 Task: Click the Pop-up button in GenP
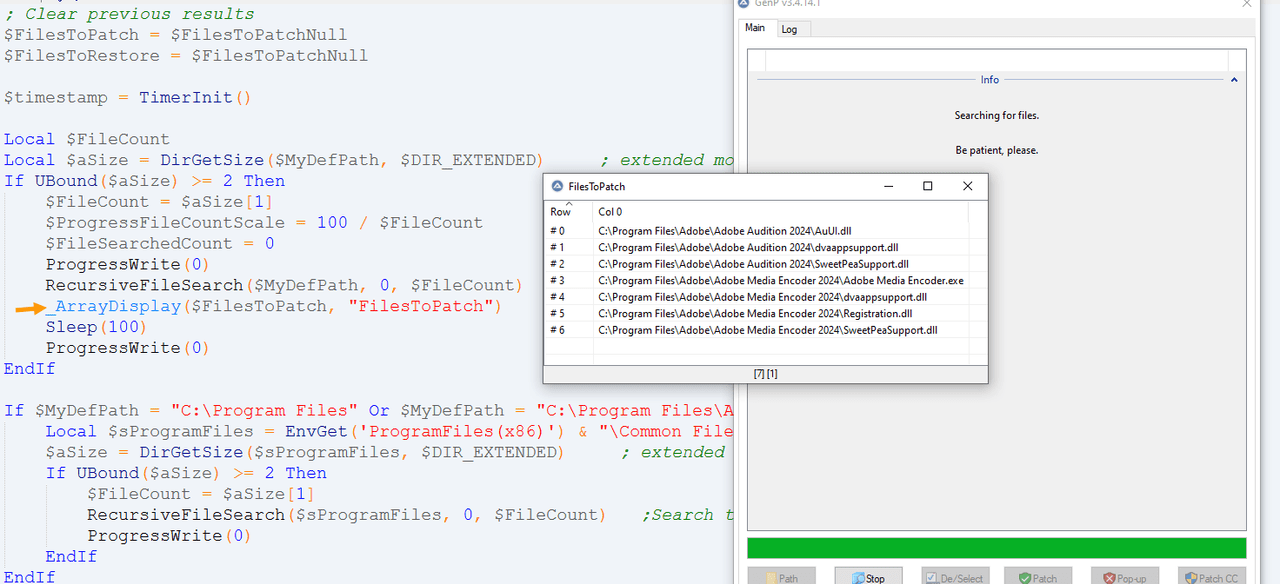(x=1125, y=577)
